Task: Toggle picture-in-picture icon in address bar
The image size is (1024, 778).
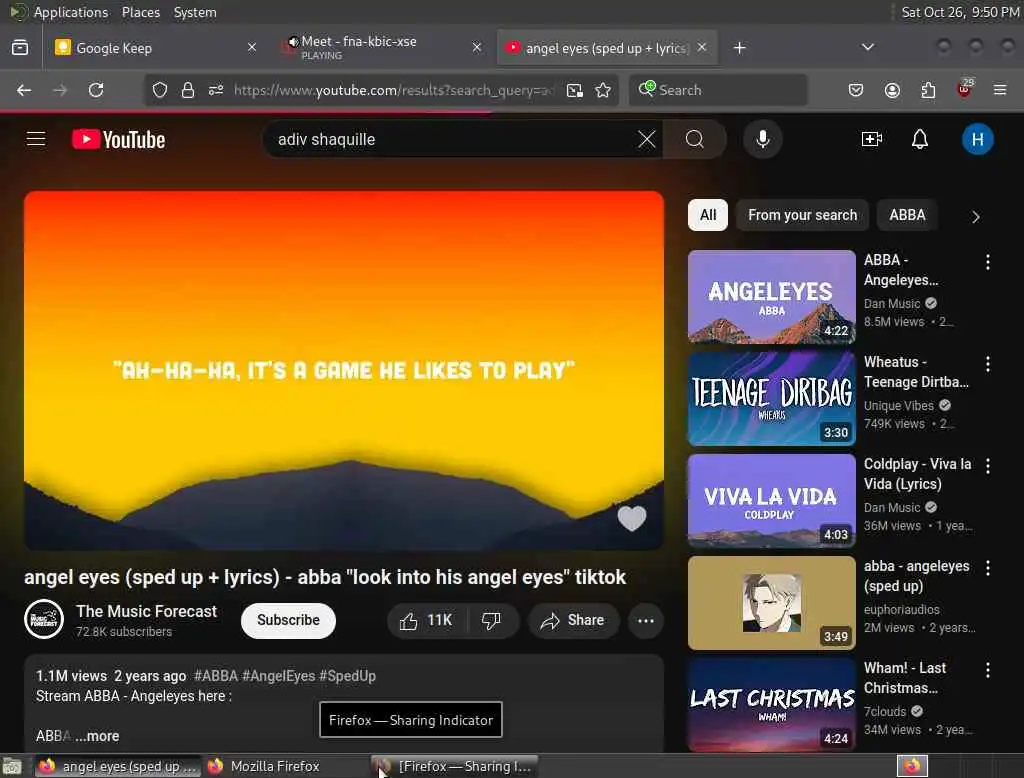Action: [x=575, y=90]
